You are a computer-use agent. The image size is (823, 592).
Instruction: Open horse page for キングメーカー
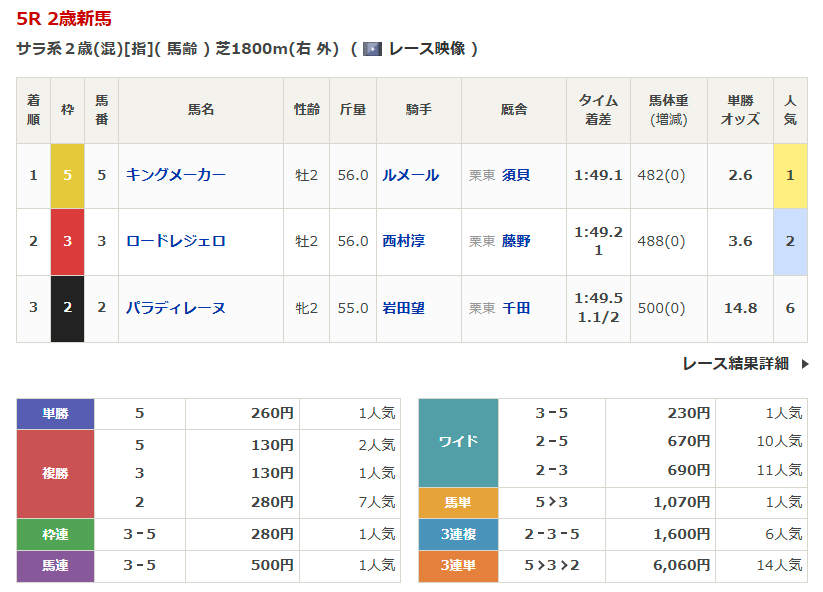tap(175, 175)
